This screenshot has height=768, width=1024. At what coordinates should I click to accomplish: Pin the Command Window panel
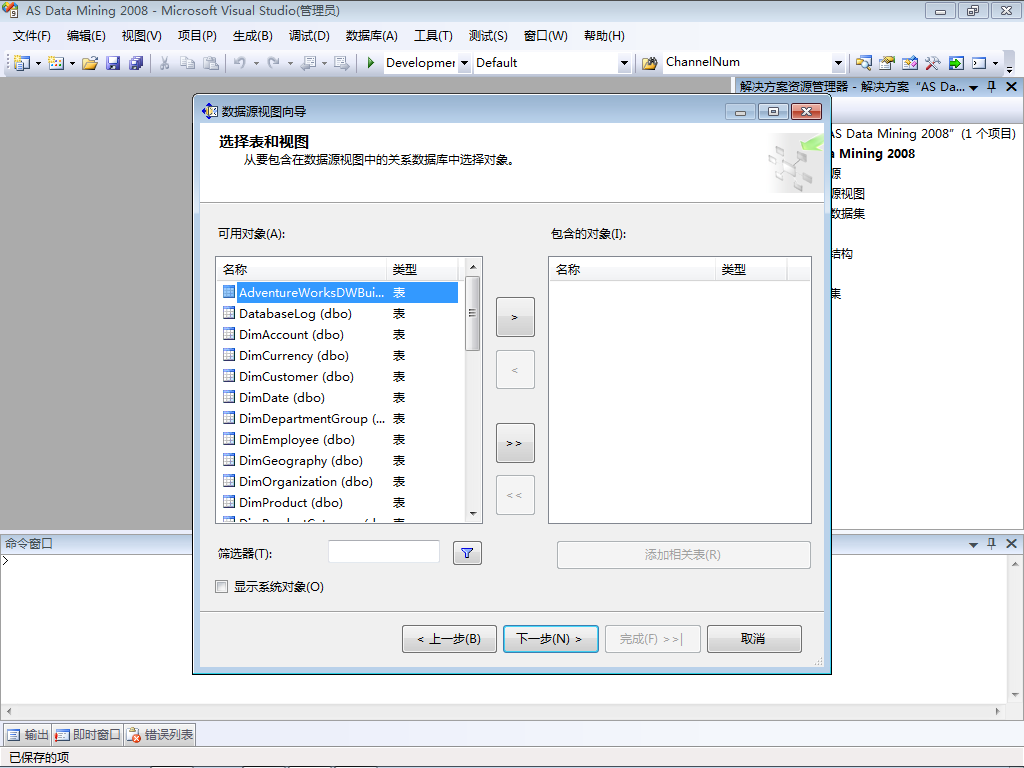click(991, 543)
